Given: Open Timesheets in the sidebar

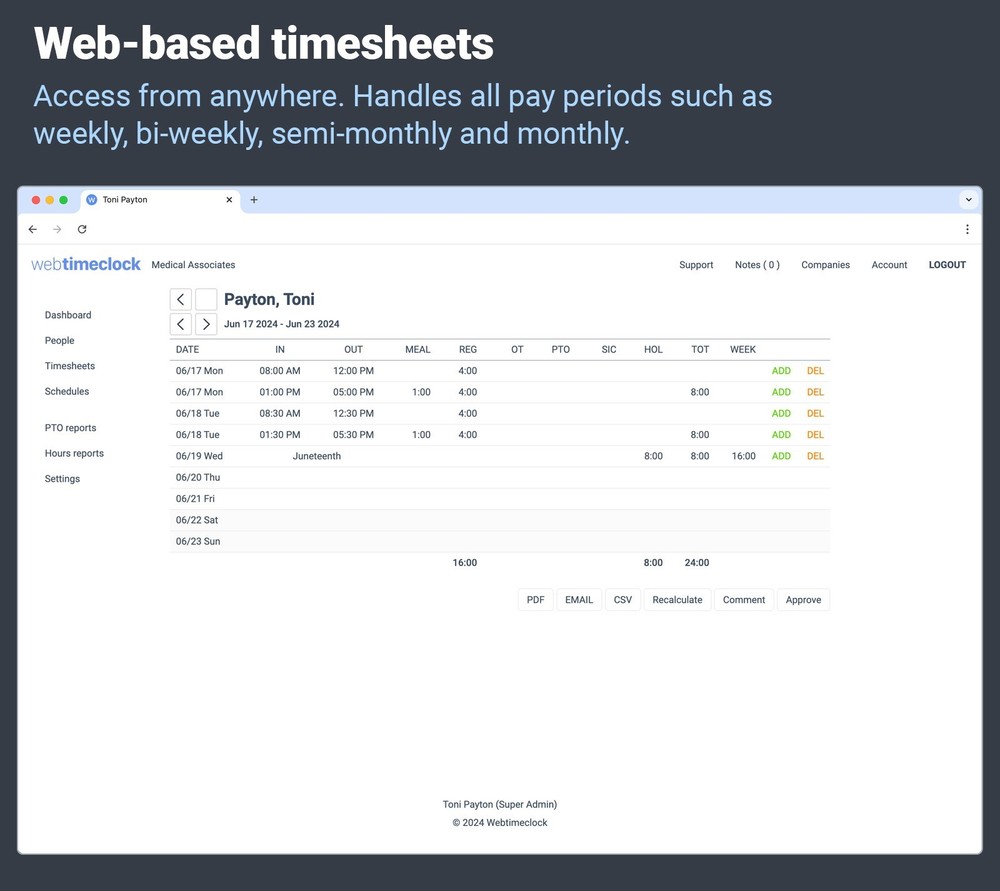Looking at the screenshot, I should 70,366.
